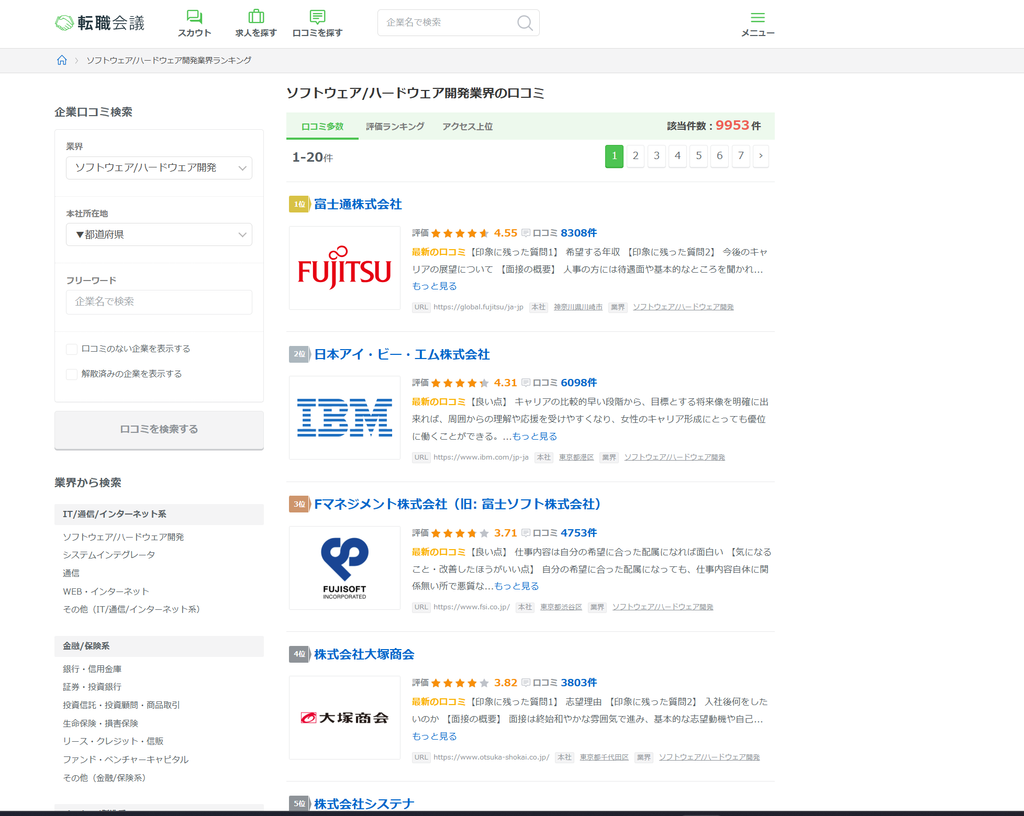Focus the フリーワード search field
The width and height of the screenshot is (1024, 816).
(x=159, y=302)
